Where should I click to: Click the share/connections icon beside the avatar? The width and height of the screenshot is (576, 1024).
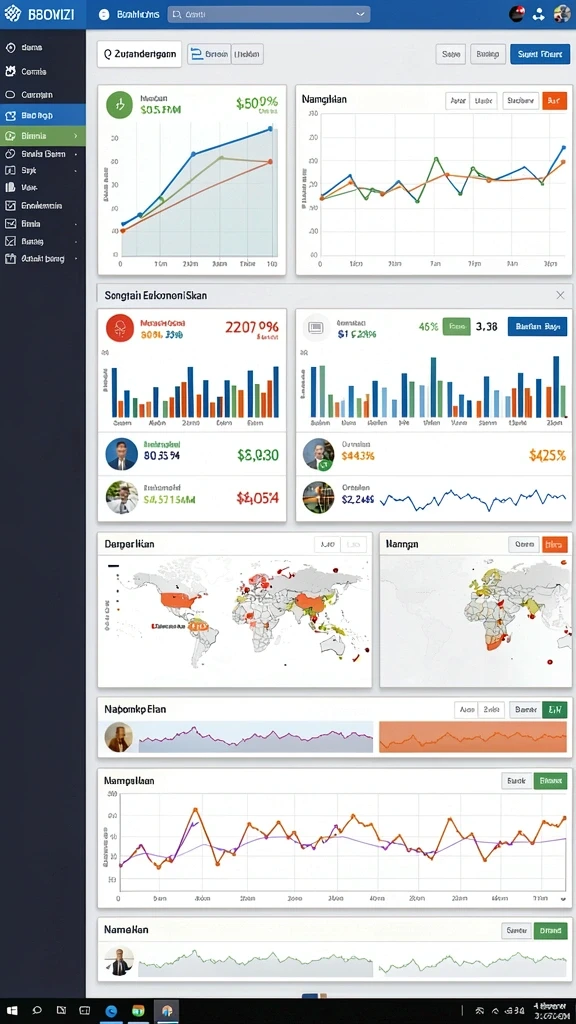(x=538, y=14)
